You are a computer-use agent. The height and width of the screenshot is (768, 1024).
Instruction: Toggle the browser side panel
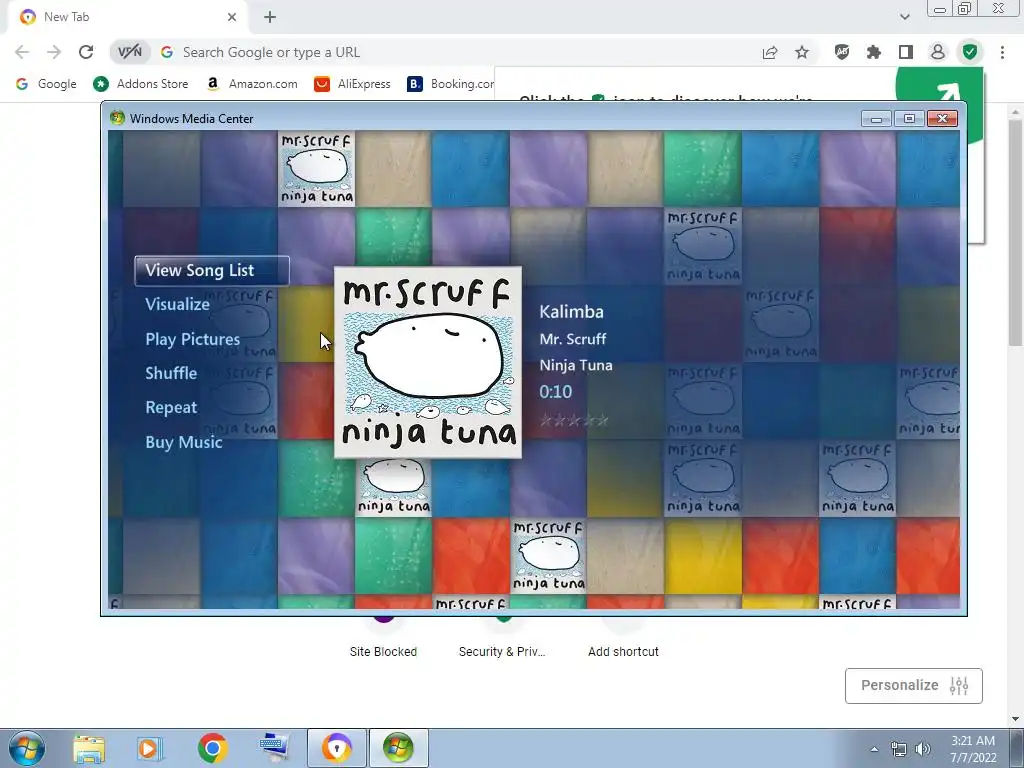[x=906, y=52]
